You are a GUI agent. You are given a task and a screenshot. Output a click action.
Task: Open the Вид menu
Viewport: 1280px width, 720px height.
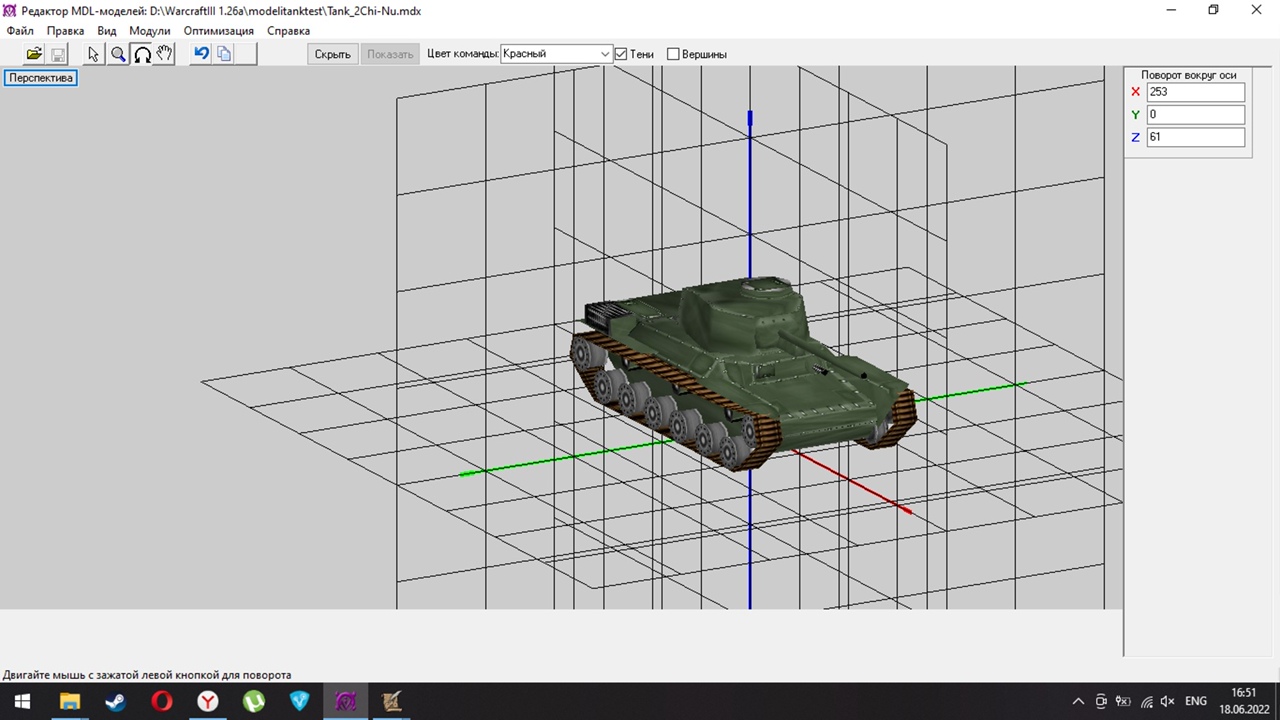[x=107, y=31]
